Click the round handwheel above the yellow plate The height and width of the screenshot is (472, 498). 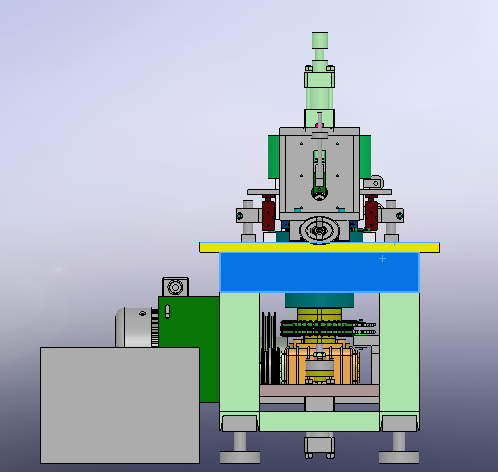tap(319, 230)
